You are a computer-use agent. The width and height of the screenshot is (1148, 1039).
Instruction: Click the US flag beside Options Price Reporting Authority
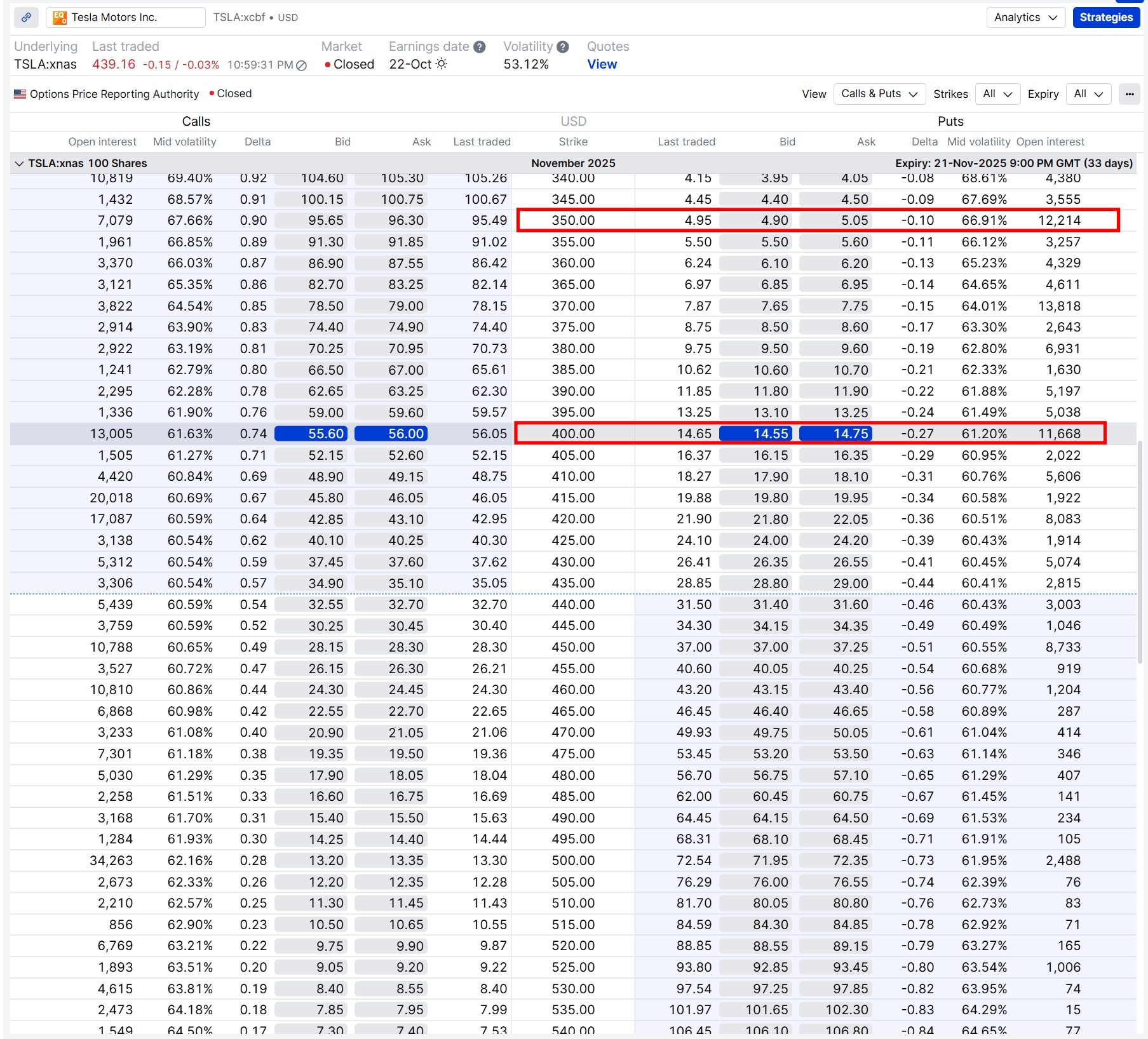tap(19, 93)
